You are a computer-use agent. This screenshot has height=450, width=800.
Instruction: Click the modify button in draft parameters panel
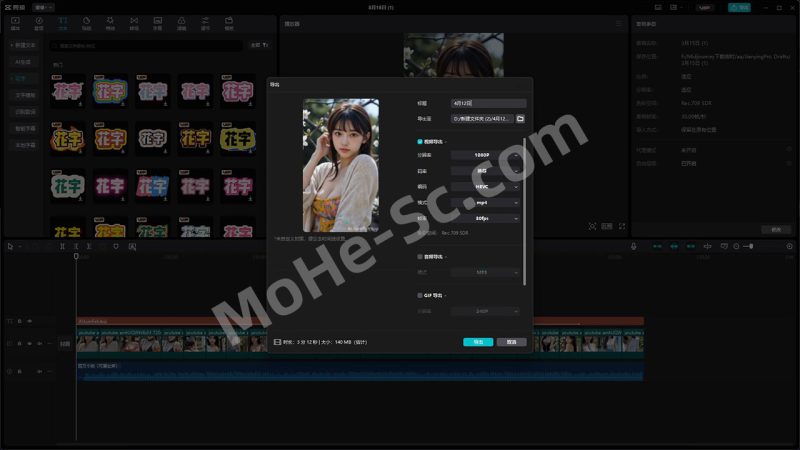pos(776,230)
